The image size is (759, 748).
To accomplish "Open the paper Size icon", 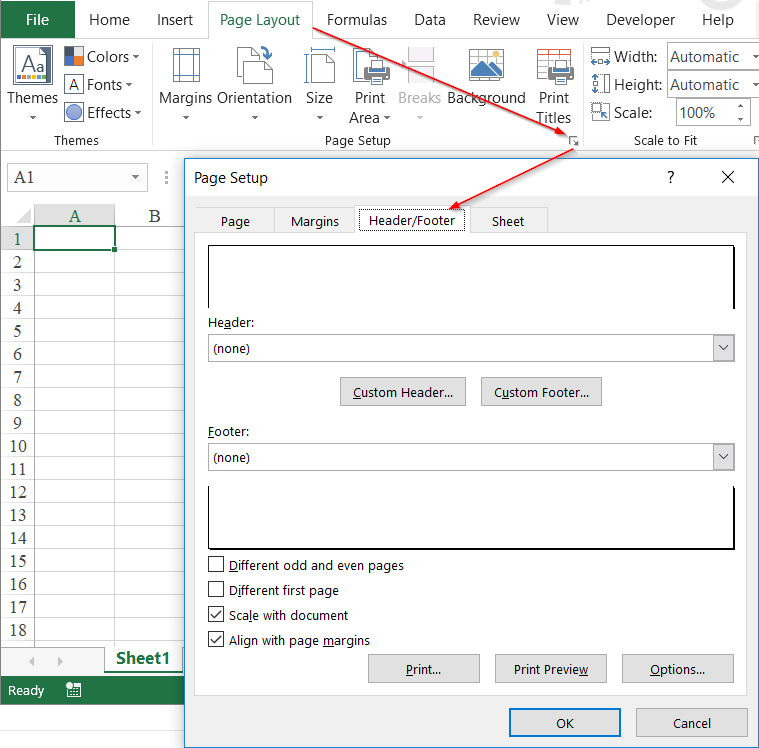I will [x=319, y=65].
